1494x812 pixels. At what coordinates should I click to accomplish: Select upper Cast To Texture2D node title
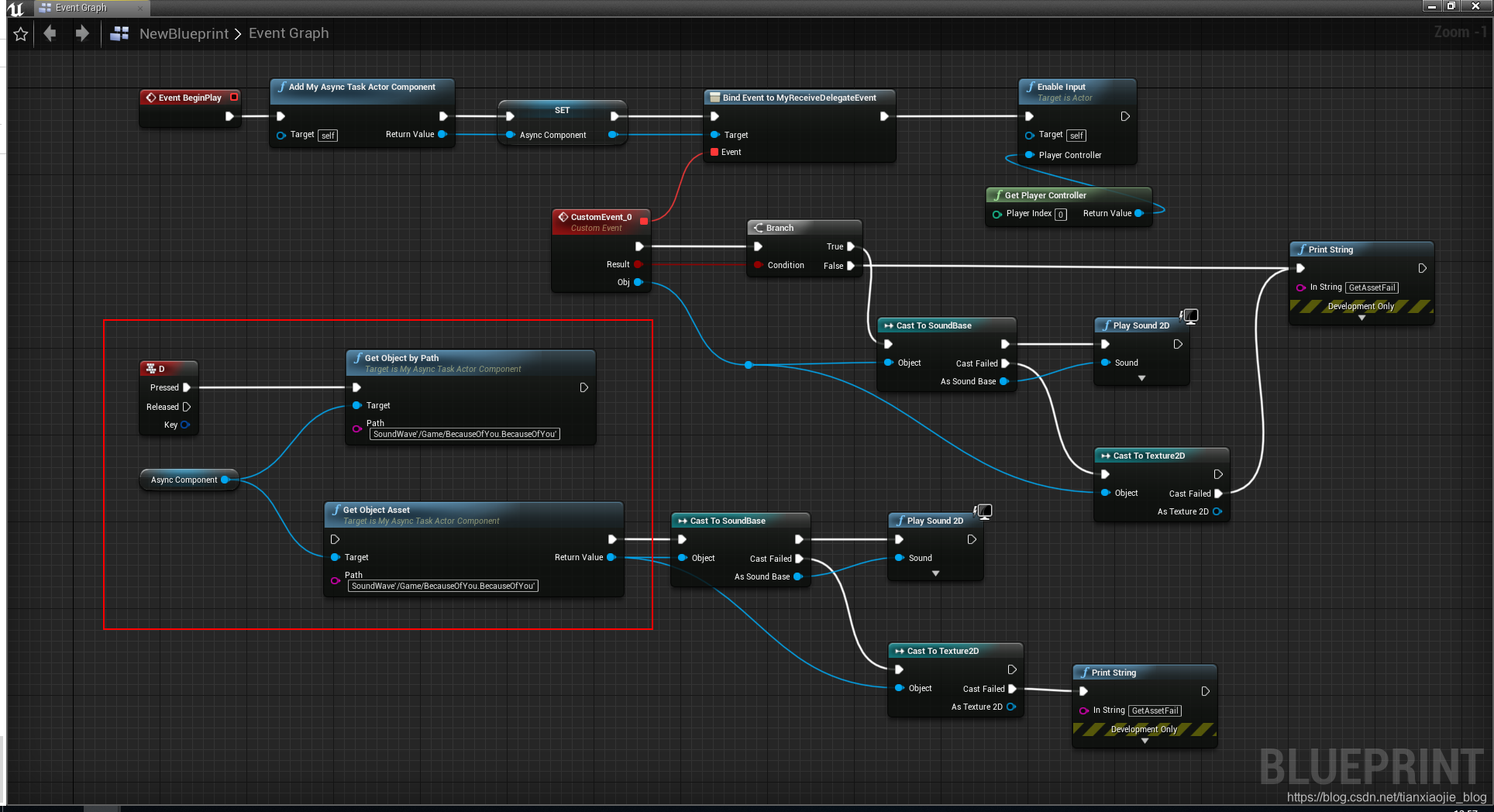1148,456
